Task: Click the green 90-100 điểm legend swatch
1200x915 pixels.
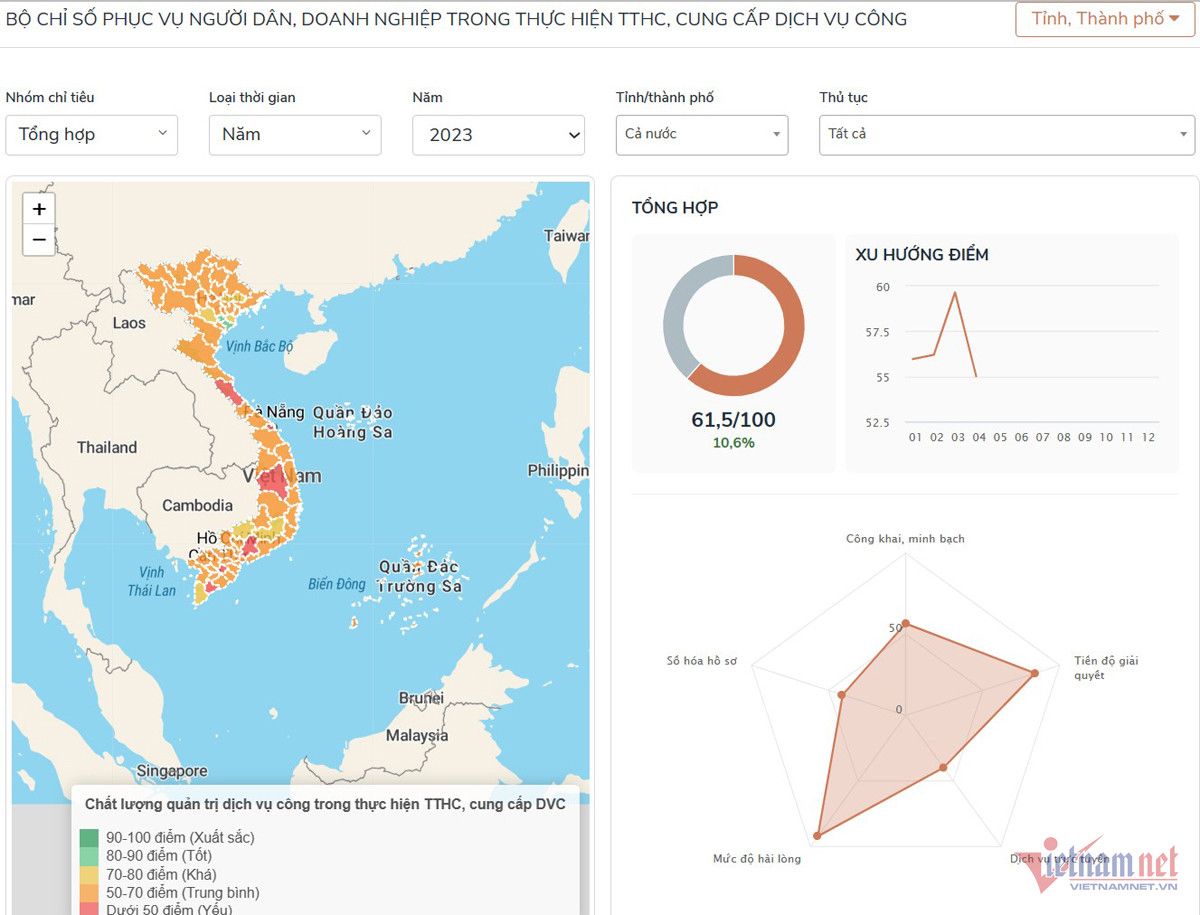Action: click(x=89, y=837)
